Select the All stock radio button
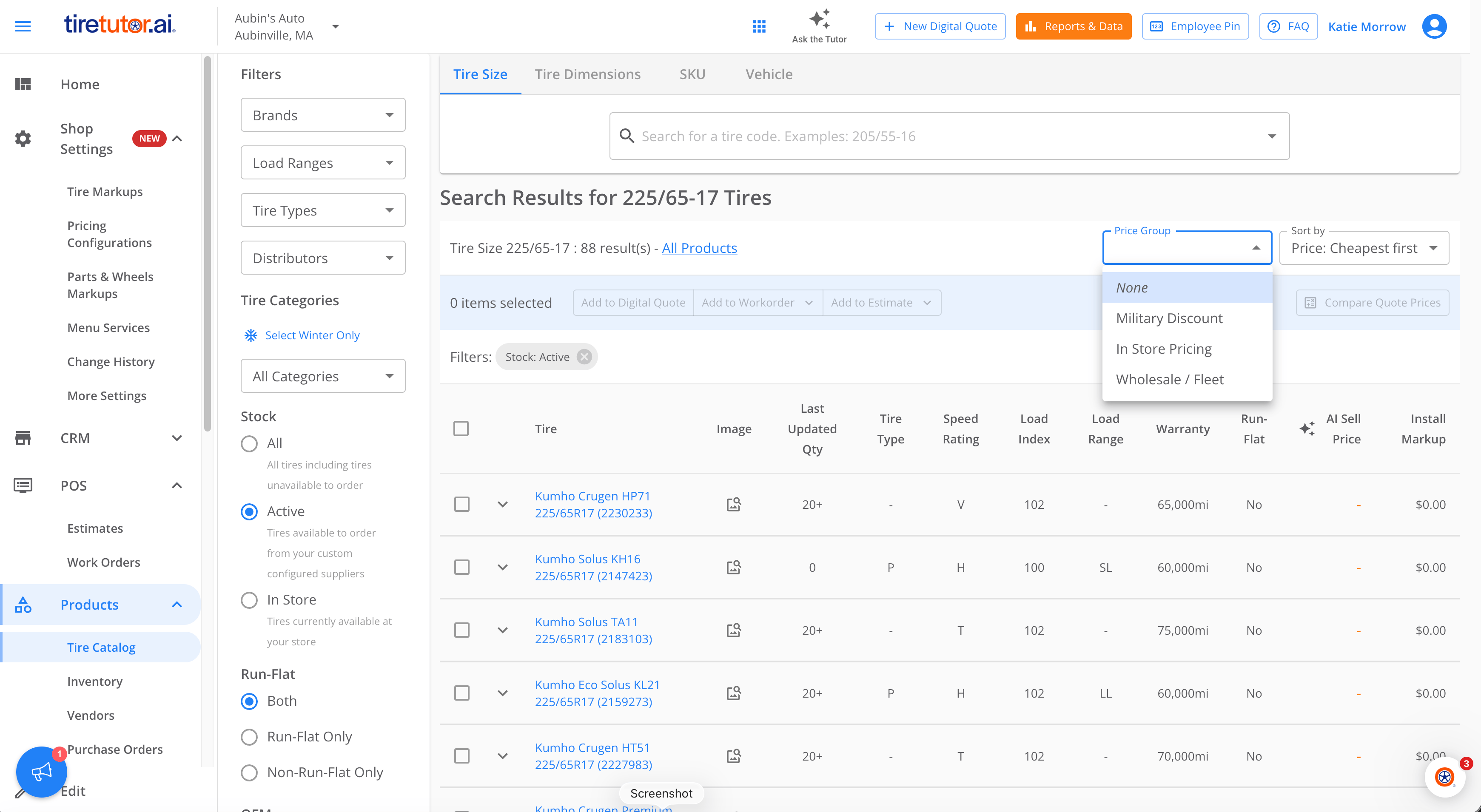Viewport: 1481px width, 812px height. 249,444
